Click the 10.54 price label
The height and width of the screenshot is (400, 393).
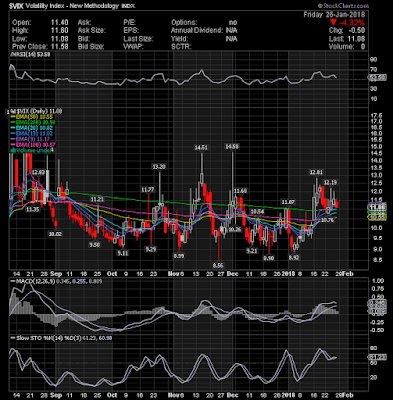257,211
